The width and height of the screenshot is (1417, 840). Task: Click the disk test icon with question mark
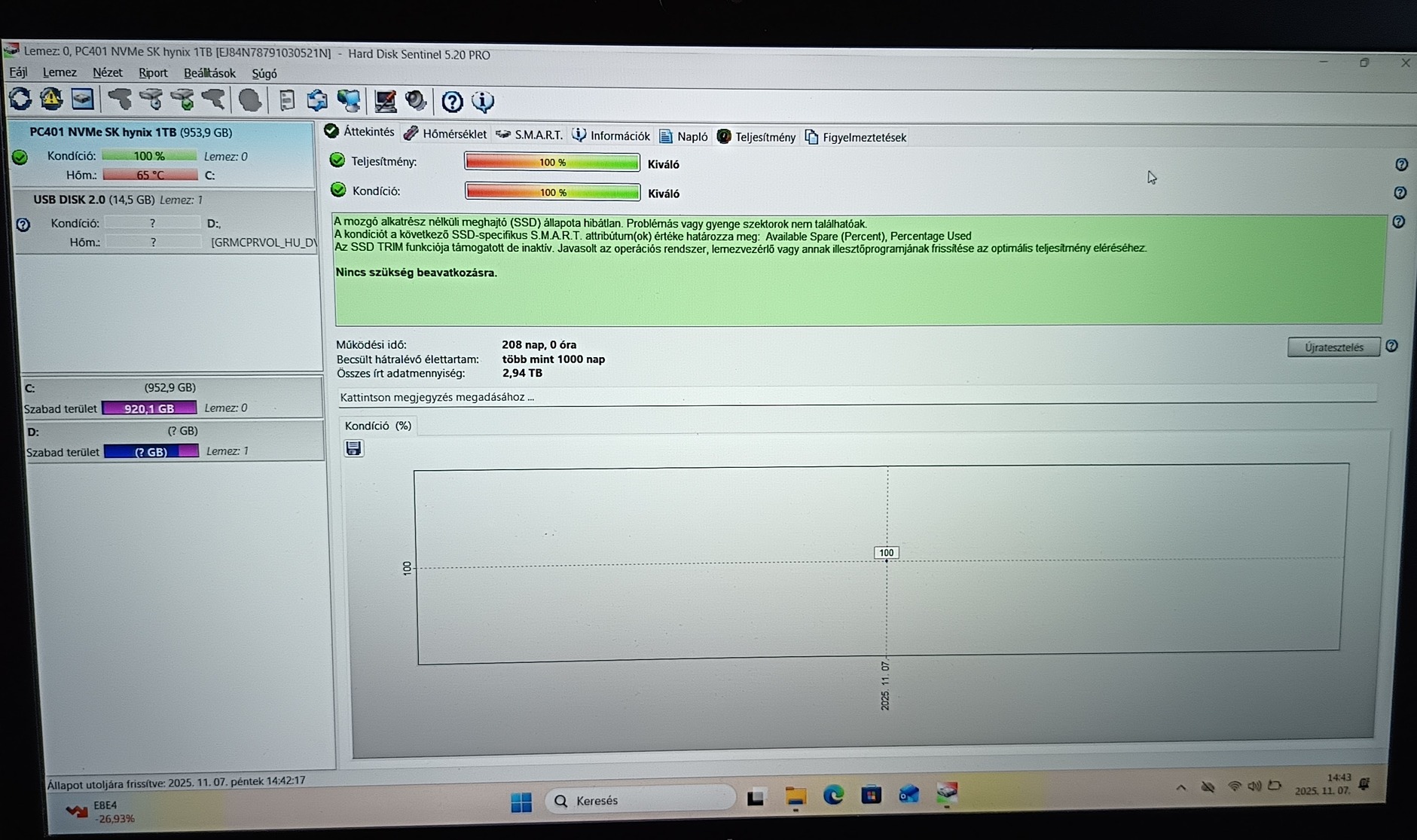[151, 99]
